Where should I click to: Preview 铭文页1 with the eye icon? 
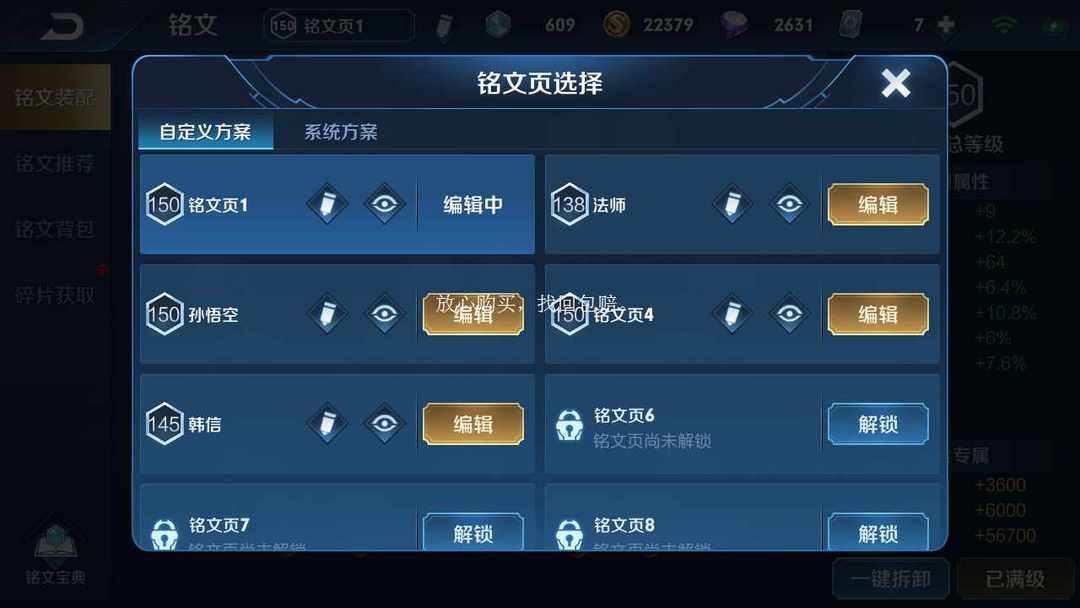click(x=384, y=205)
